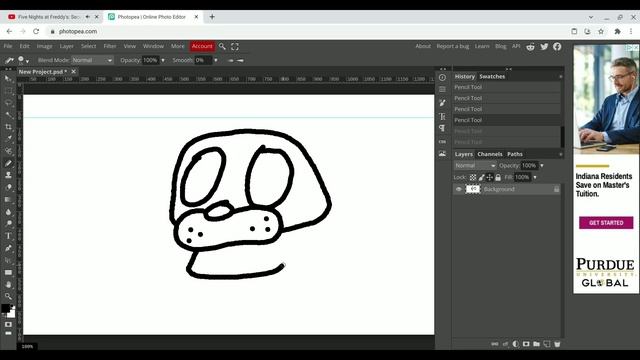This screenshot has height=360, width=640.
Task: Switch to the Channels tab
Action: [x=490, y=154]
